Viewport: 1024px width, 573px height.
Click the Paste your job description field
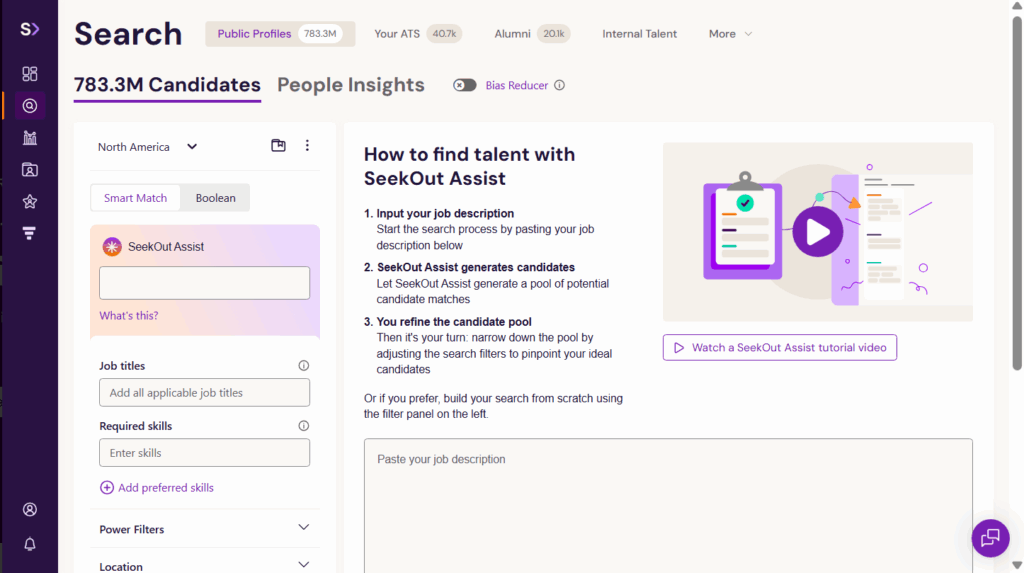(x=668, y=500)
